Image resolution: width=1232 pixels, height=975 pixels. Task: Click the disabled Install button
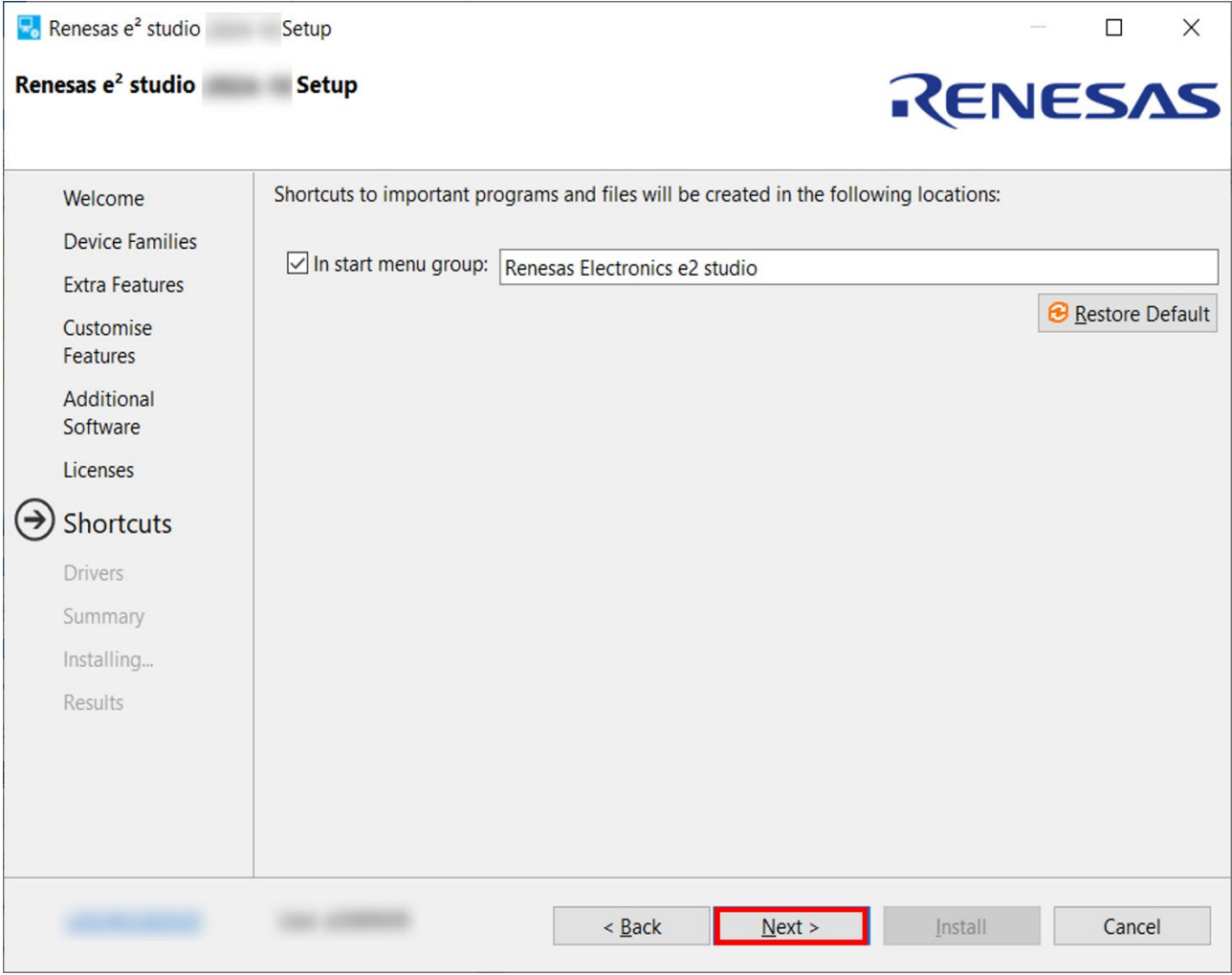(961, 926)
